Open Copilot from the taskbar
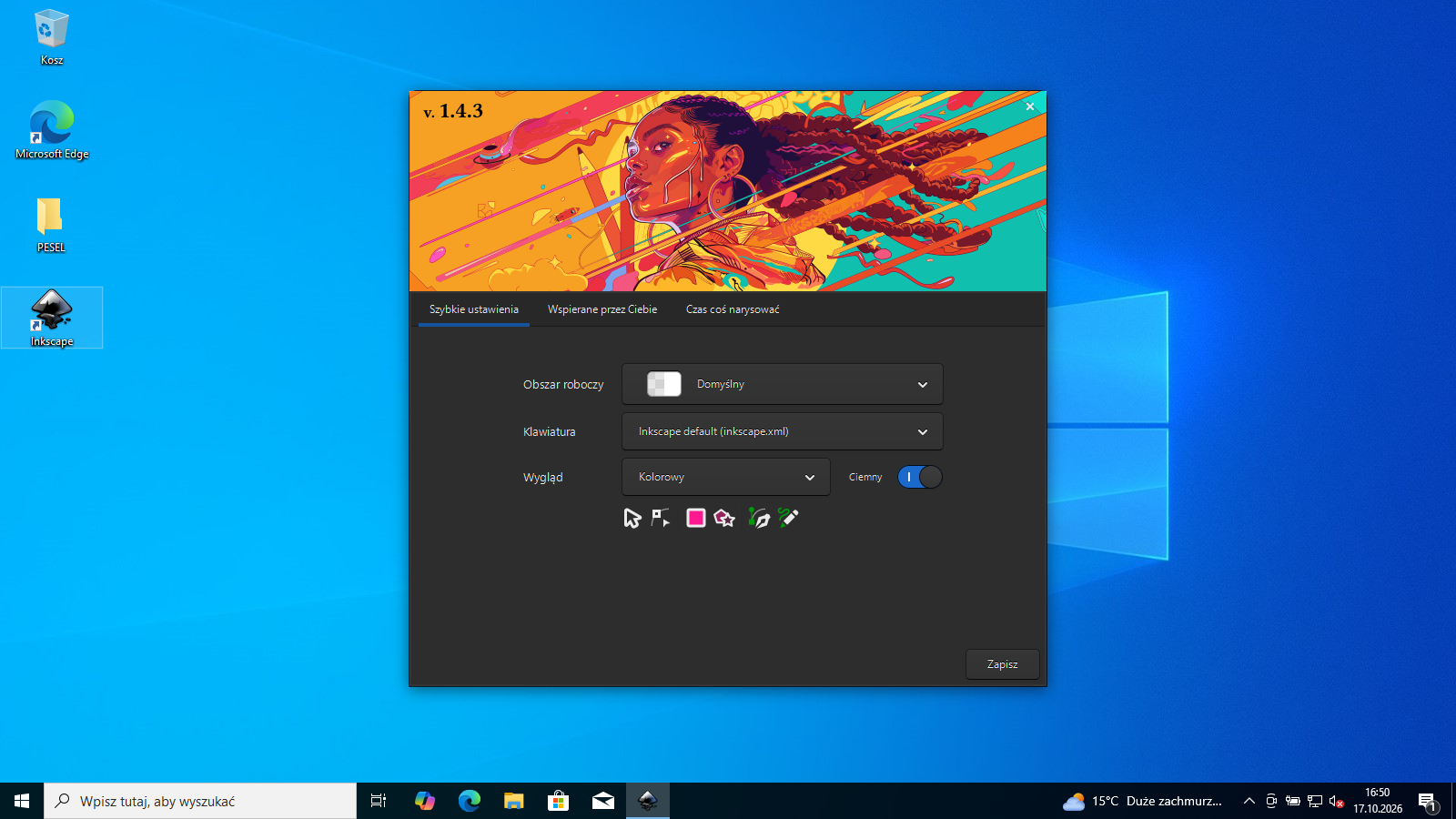The image size is (1456, 819). click(x=425, y=801)
